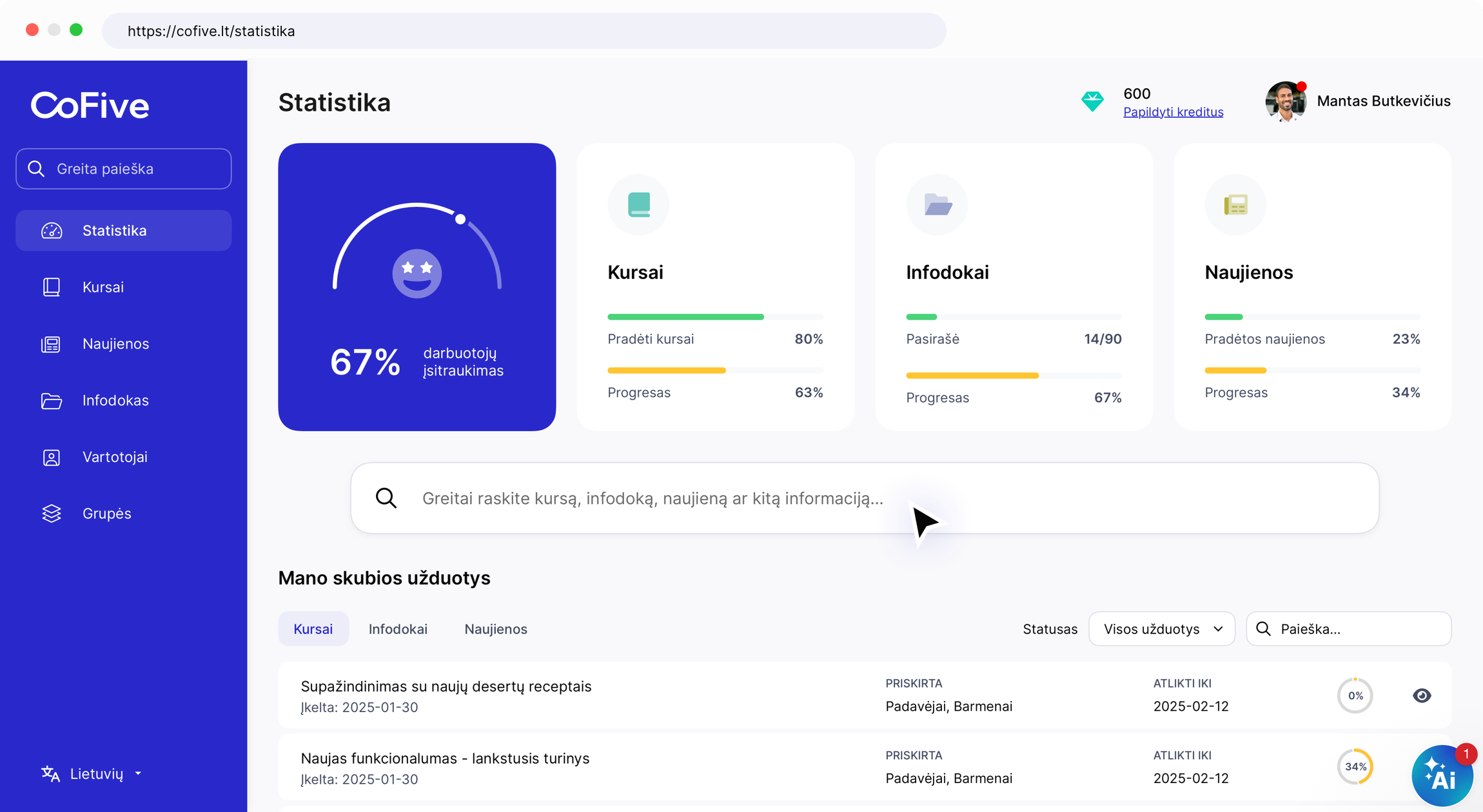This screenshot has height=812, width=1483.
Task: Click the main search bar's magnifier icon
Action: [386, 498]
